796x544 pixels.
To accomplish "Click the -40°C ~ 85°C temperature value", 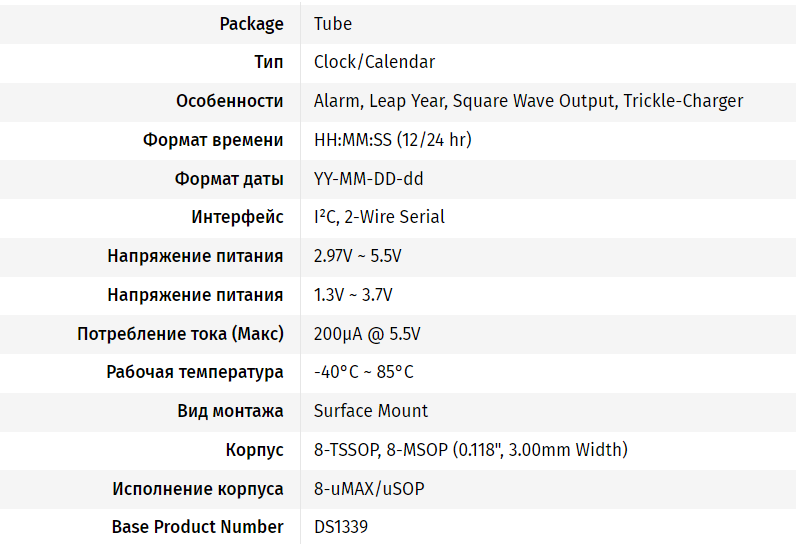I will 363,372.
